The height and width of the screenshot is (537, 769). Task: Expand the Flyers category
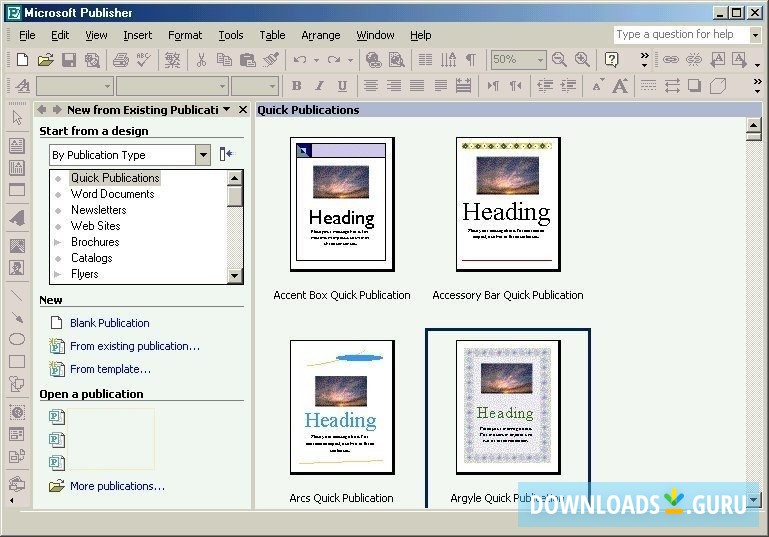[58, 274]
